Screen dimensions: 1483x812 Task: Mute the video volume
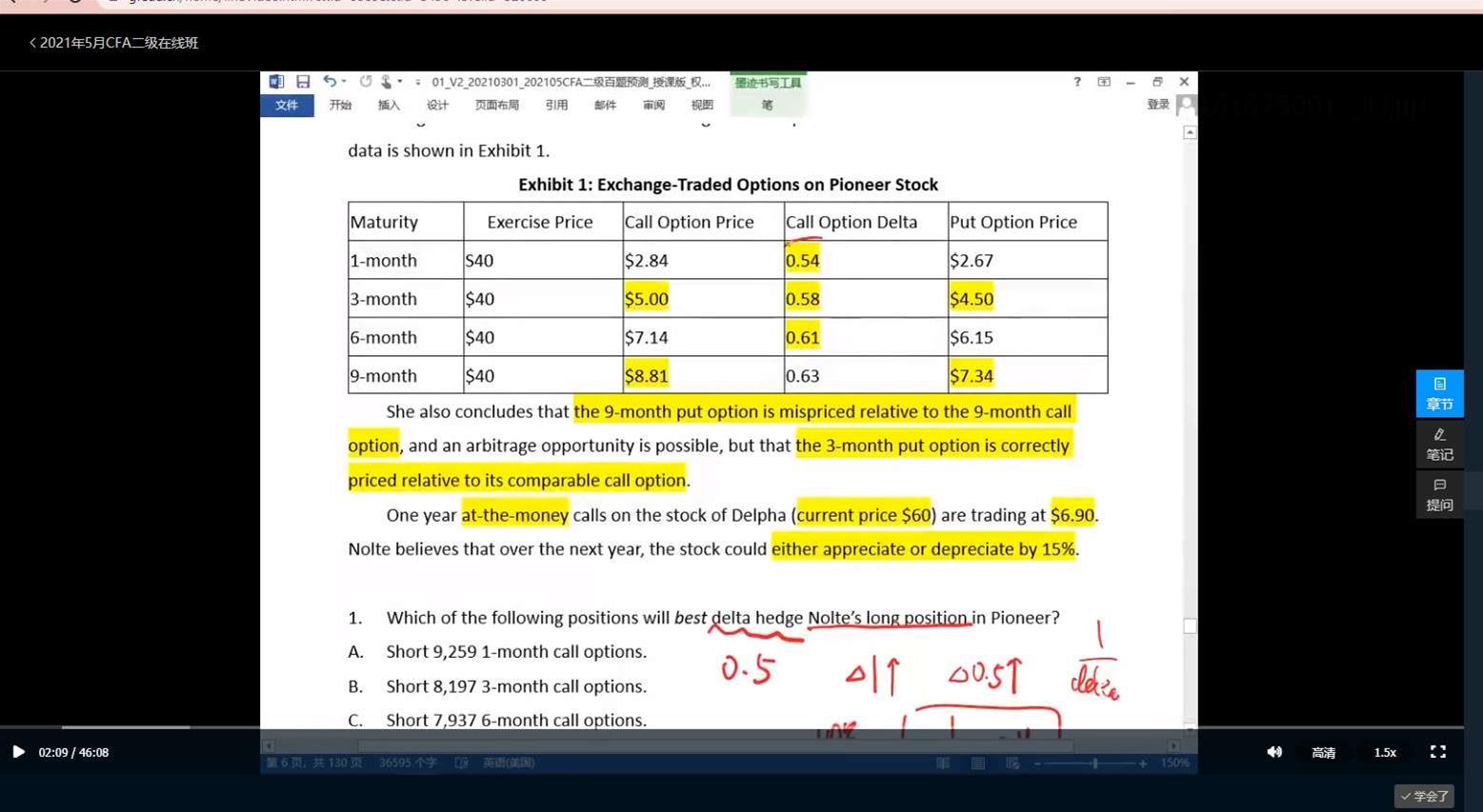pos(1274,752)
